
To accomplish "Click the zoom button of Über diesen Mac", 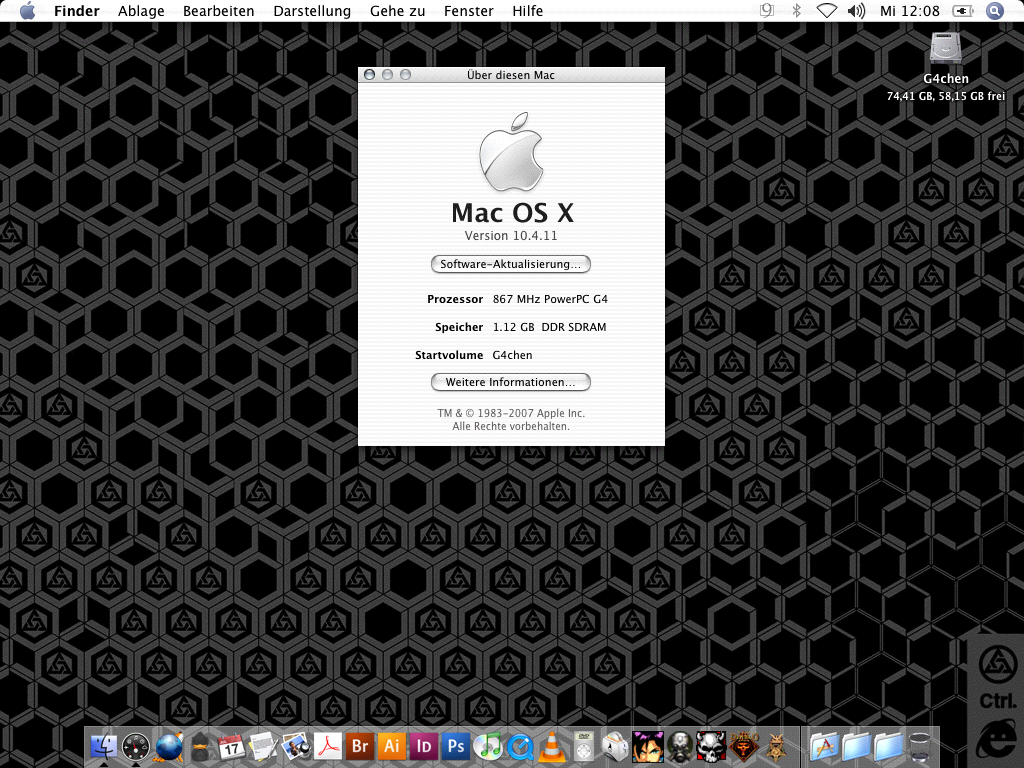I will tap(406, 74).
